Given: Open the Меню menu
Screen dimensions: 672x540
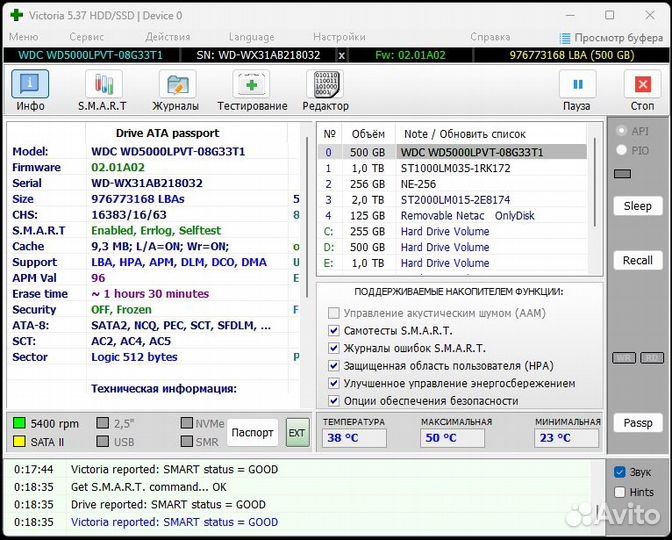Looking at the screenshot, I should [24, 37].
